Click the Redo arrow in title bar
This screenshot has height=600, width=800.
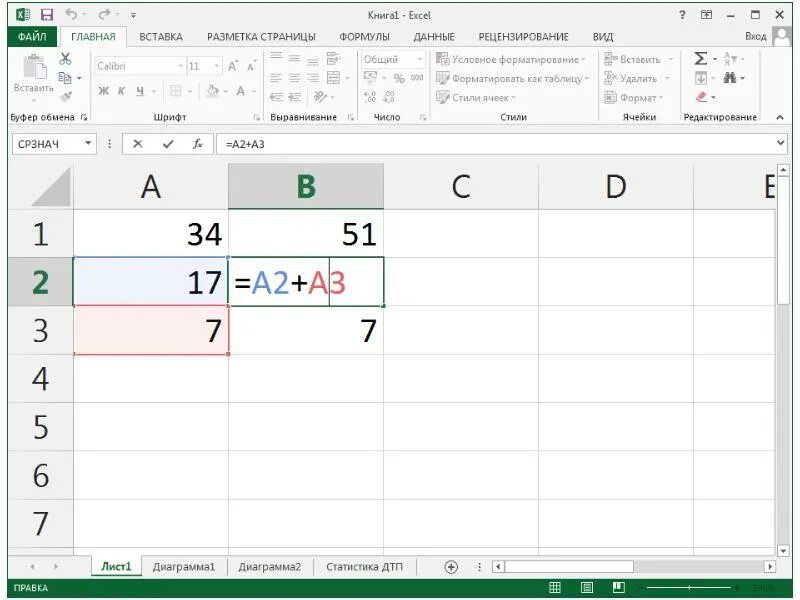tap(104, 15)
